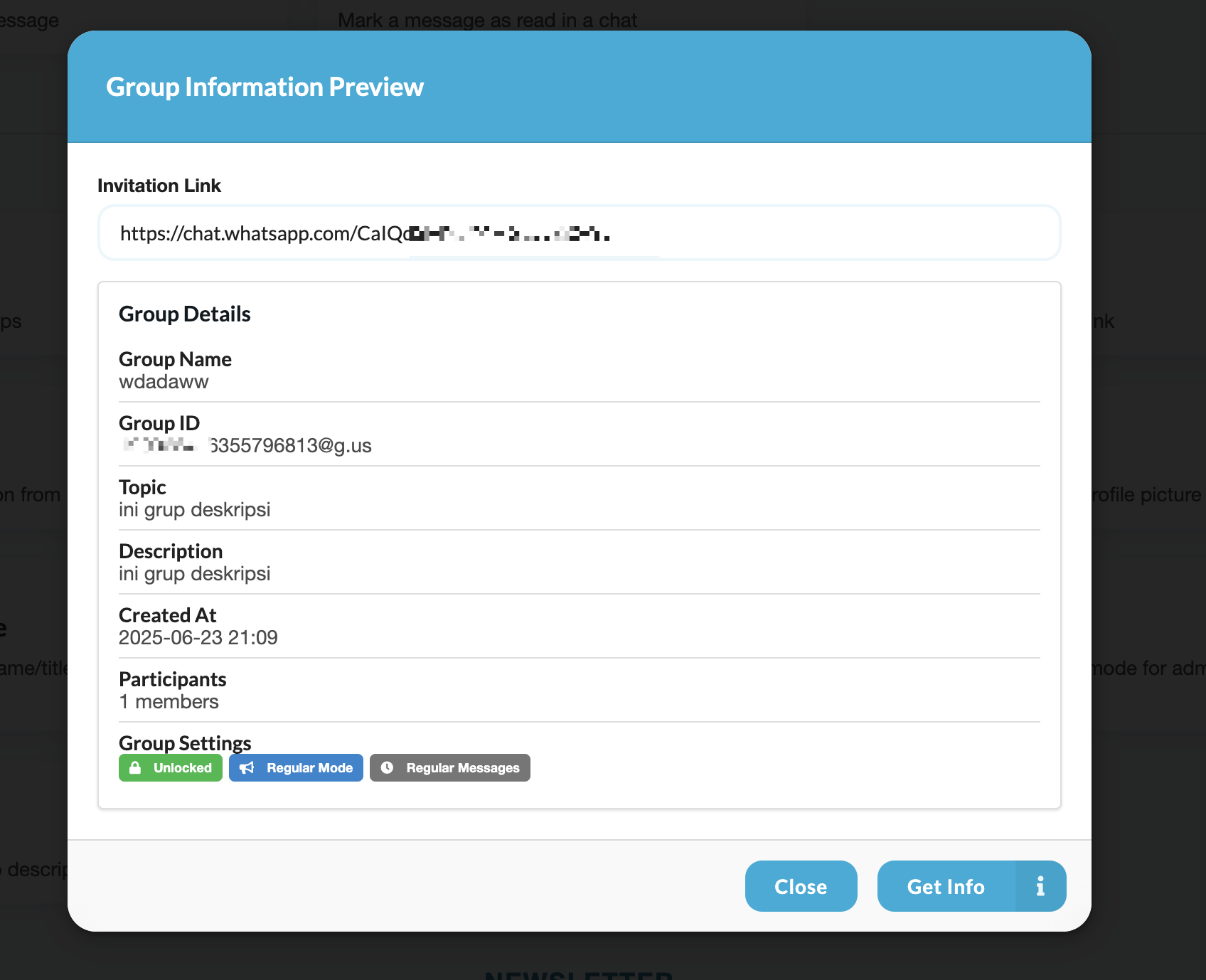This screenshot has height=980, width=1206.
Task: Select the 'Unlocked' badge text
Action: click(x=182, y=768)
